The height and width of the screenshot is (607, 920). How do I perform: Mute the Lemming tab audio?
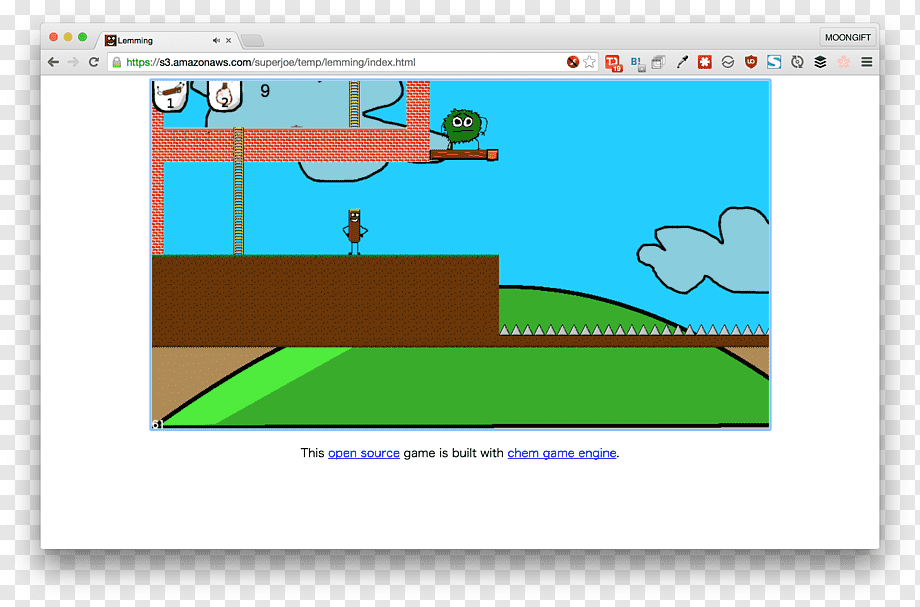(216, 40)
